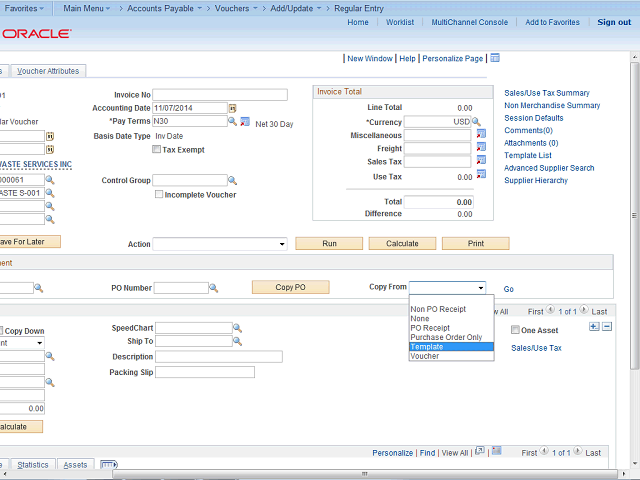
Task: Delete the row with the minus icon
Action: (x=606, y=327)
